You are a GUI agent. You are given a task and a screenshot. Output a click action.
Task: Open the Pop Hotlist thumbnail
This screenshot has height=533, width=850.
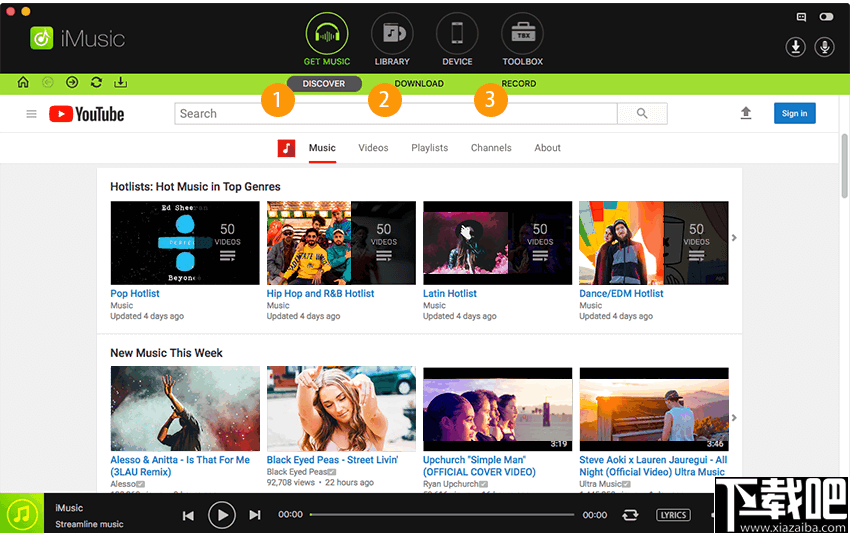coord(185,243)
